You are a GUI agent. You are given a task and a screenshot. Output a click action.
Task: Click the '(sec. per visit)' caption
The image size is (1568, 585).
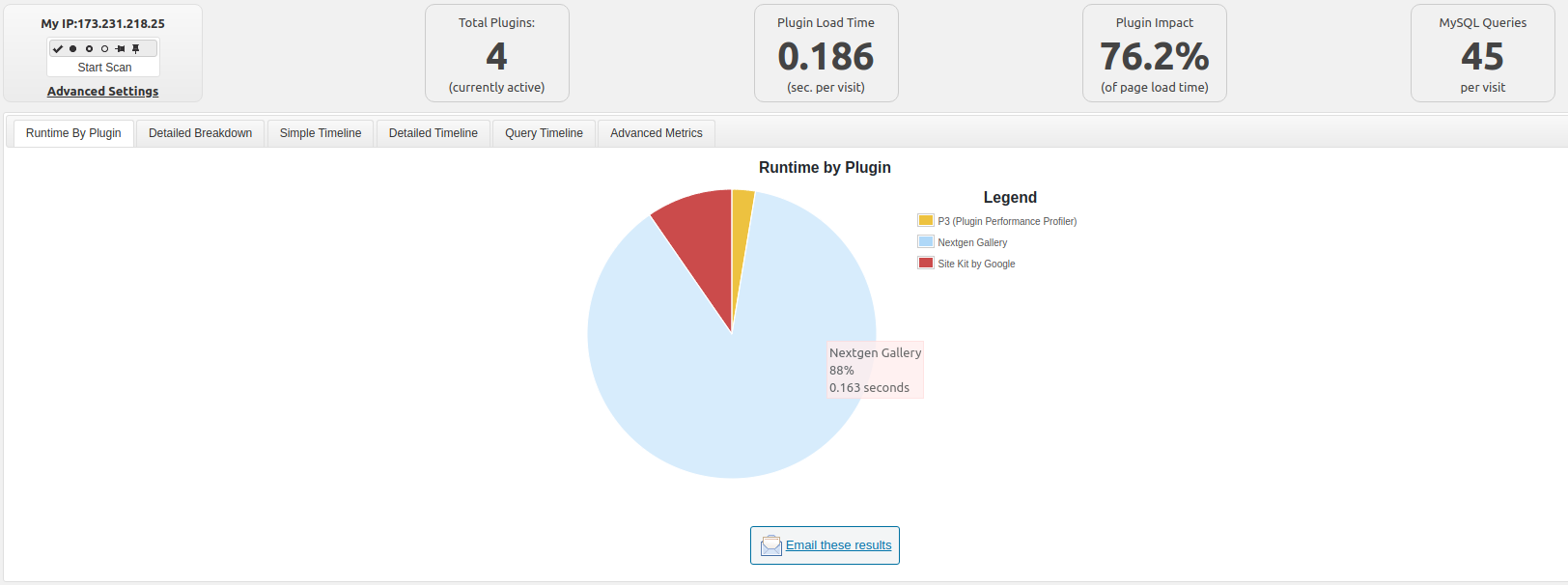(x=826, y=87)
